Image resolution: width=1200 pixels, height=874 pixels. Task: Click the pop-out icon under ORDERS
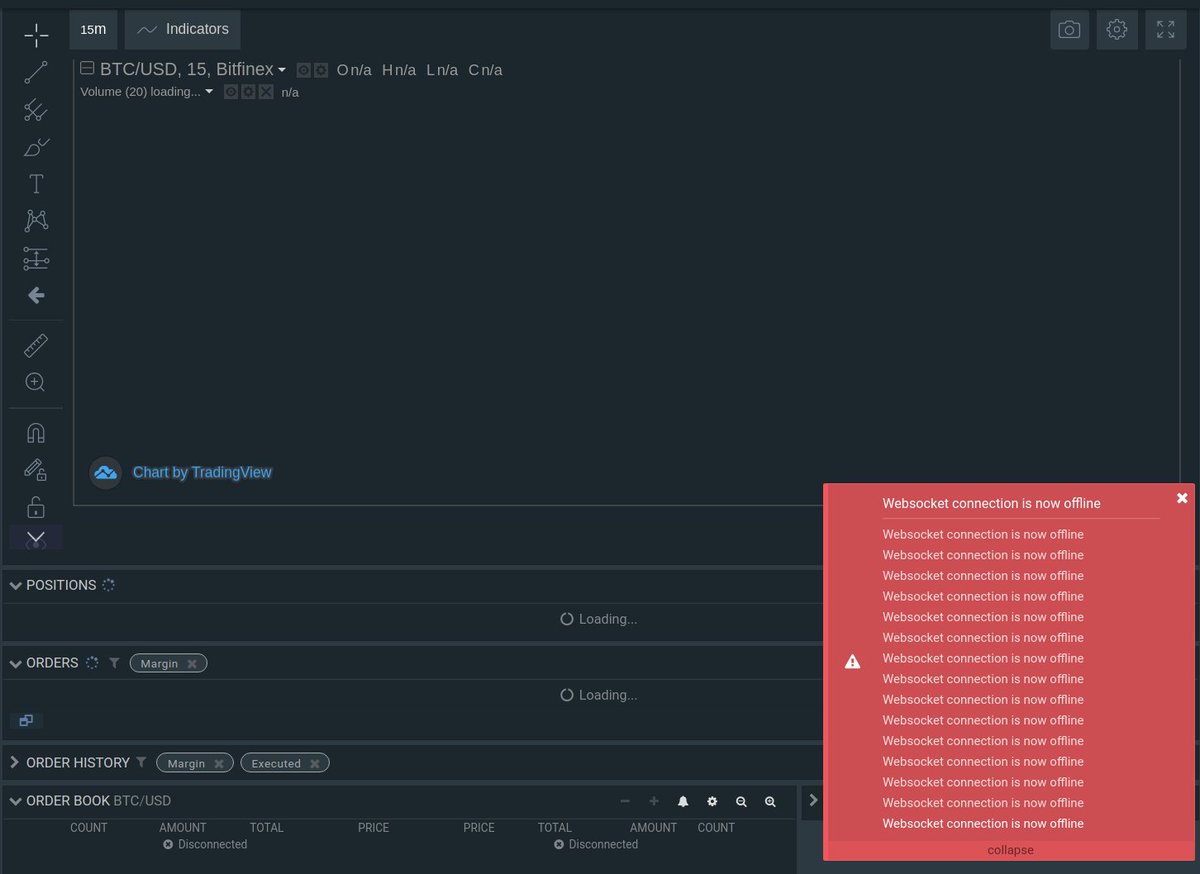tap(26, 720)
